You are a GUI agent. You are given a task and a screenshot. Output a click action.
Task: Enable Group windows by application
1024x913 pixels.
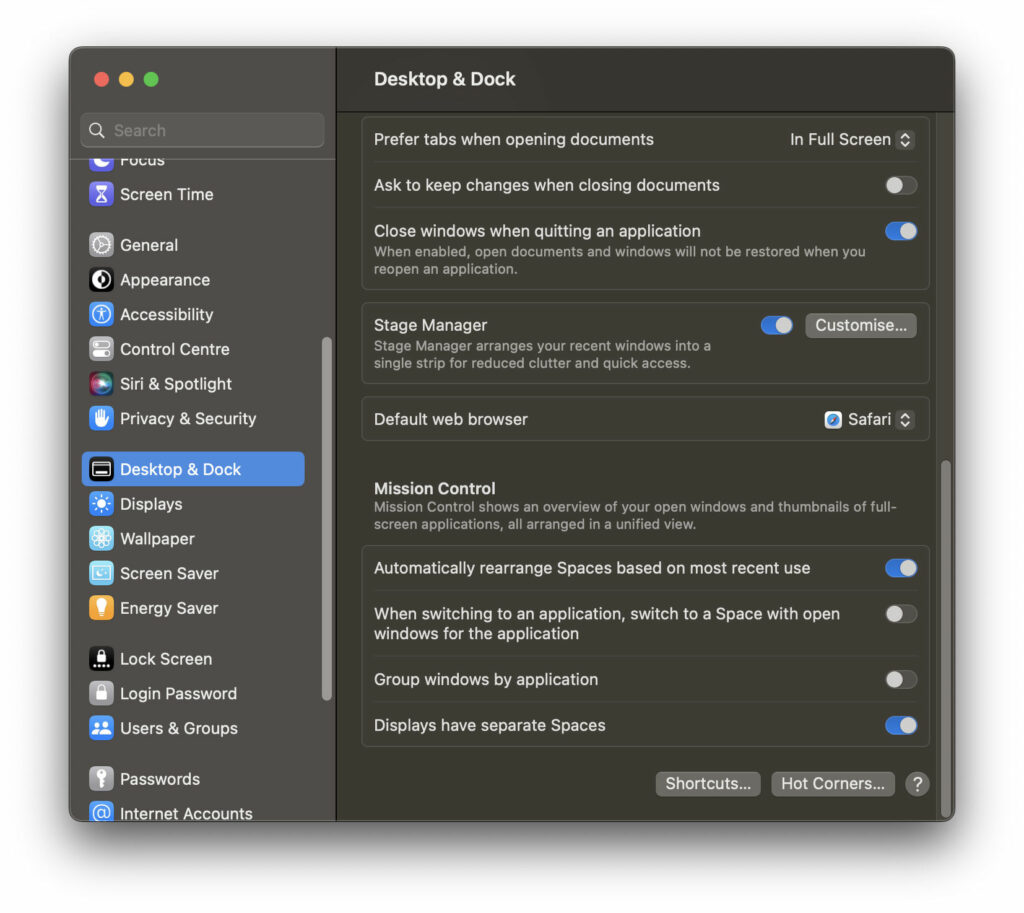(x=899, y=679)
